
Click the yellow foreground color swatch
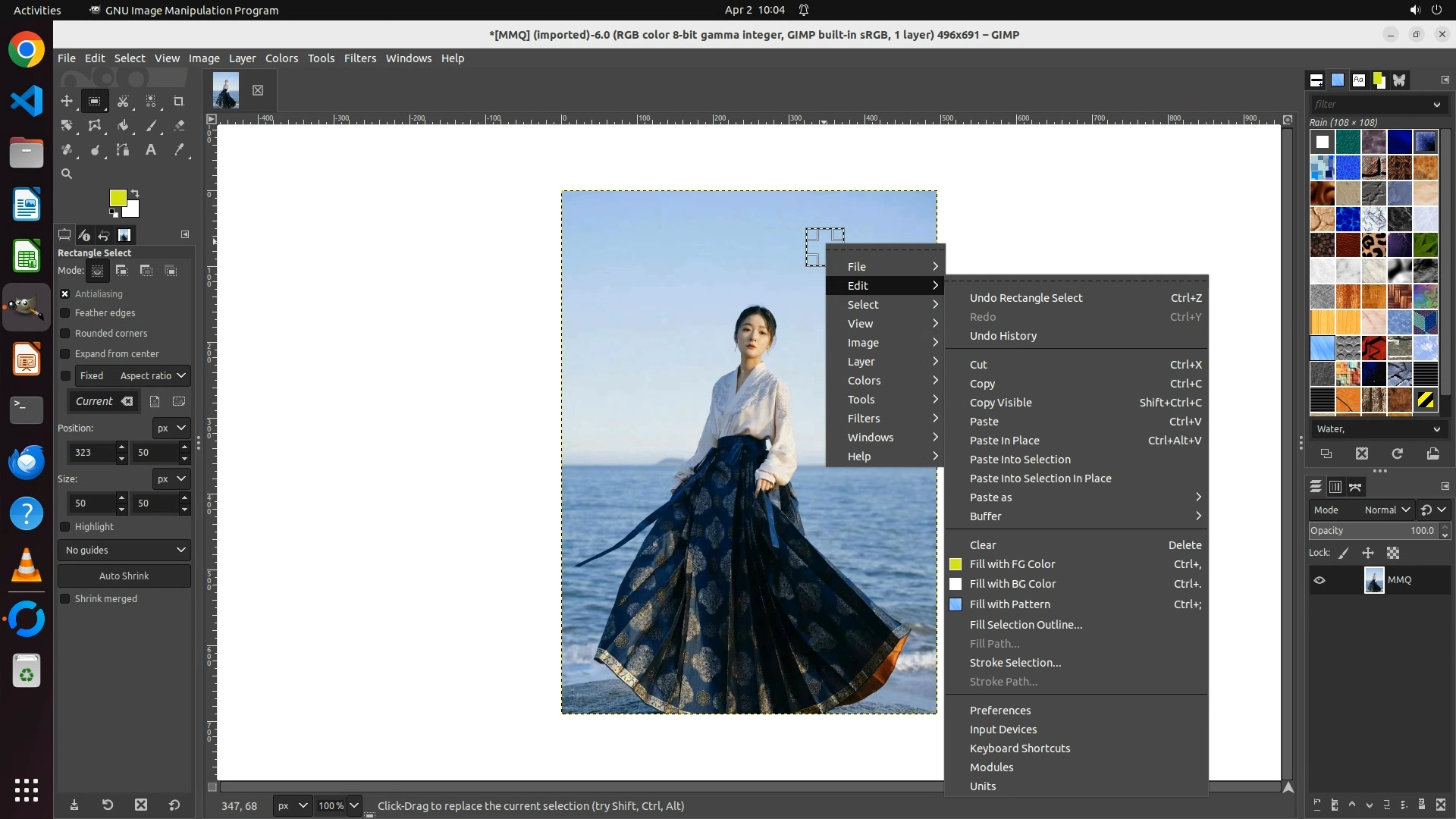(118, 198)
